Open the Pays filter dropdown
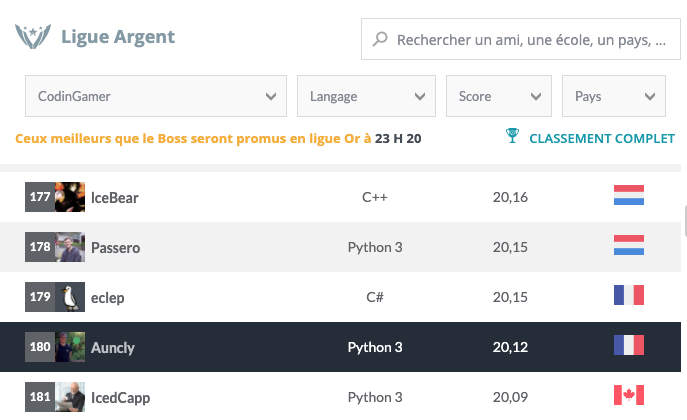 pos(614,96)
